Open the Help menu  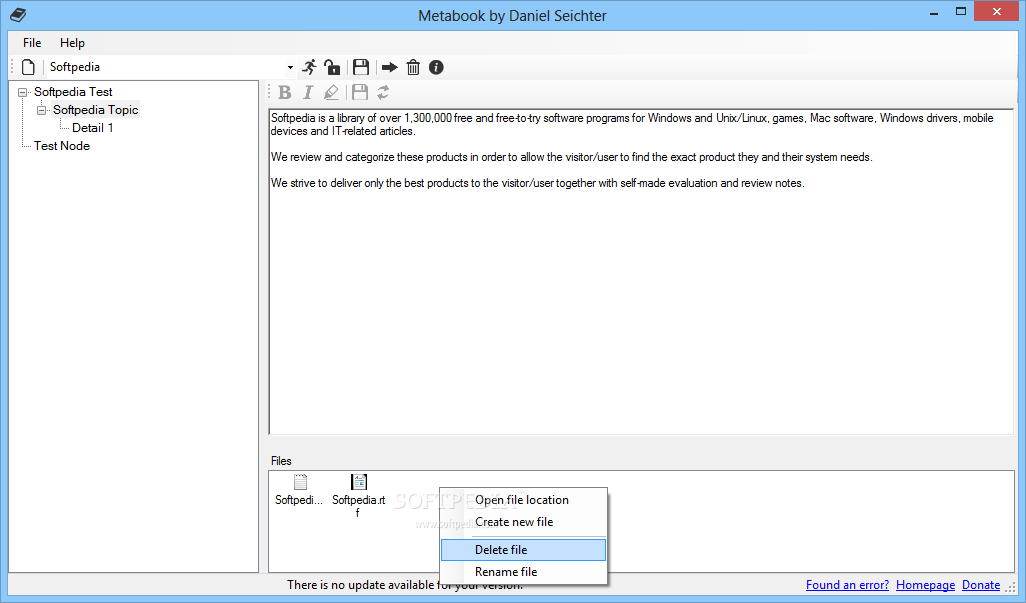tap(73, 43)
